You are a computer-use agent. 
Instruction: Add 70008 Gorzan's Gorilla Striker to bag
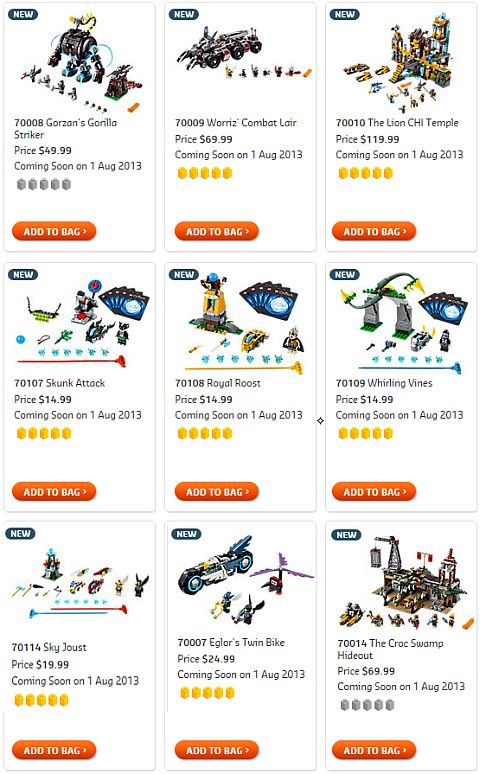tap(54, 231)
